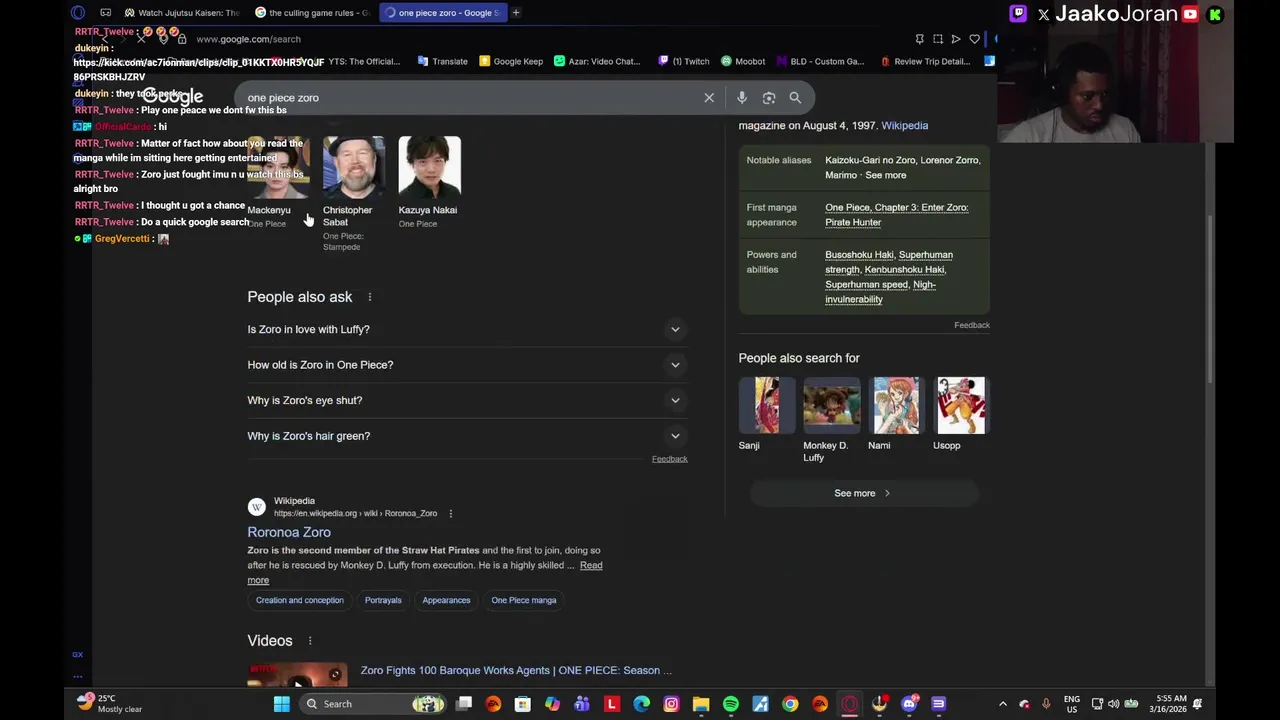Viewport: 1280px width, 720px height.
Task: Open the Wikipedia link in knowledge panel
Action: [x=905, y=125]
